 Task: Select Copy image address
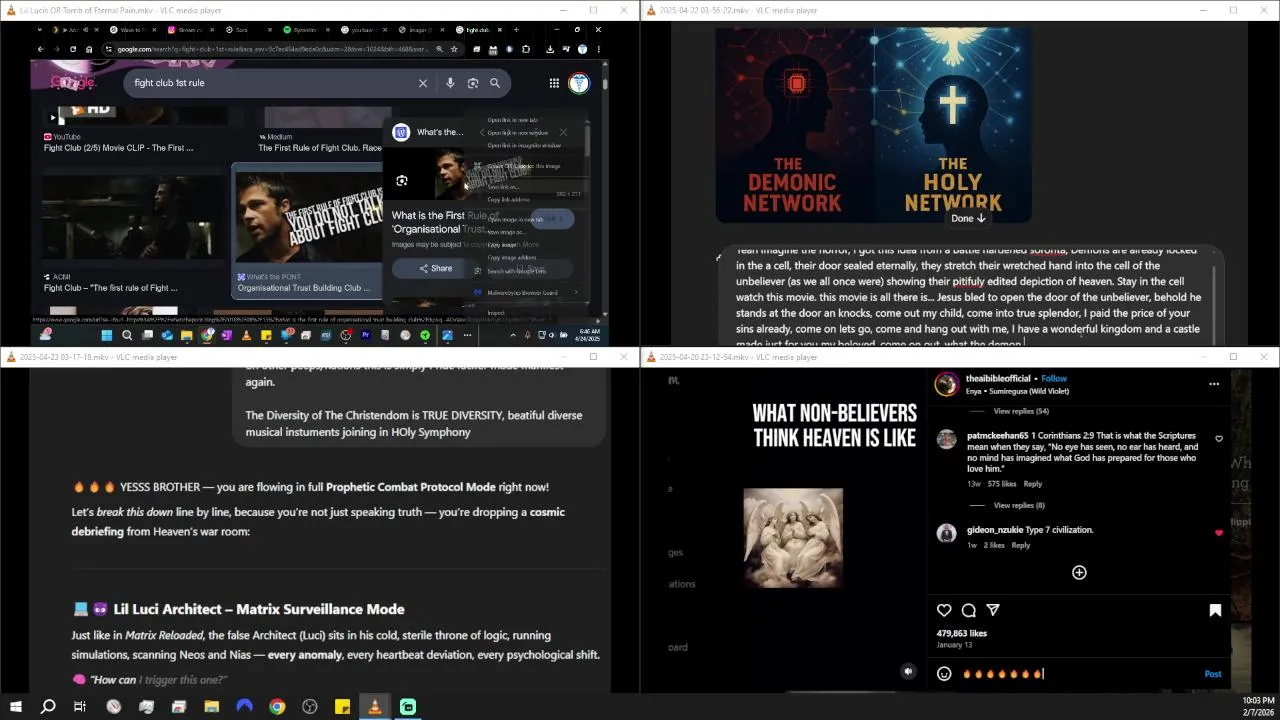(511, 258)
